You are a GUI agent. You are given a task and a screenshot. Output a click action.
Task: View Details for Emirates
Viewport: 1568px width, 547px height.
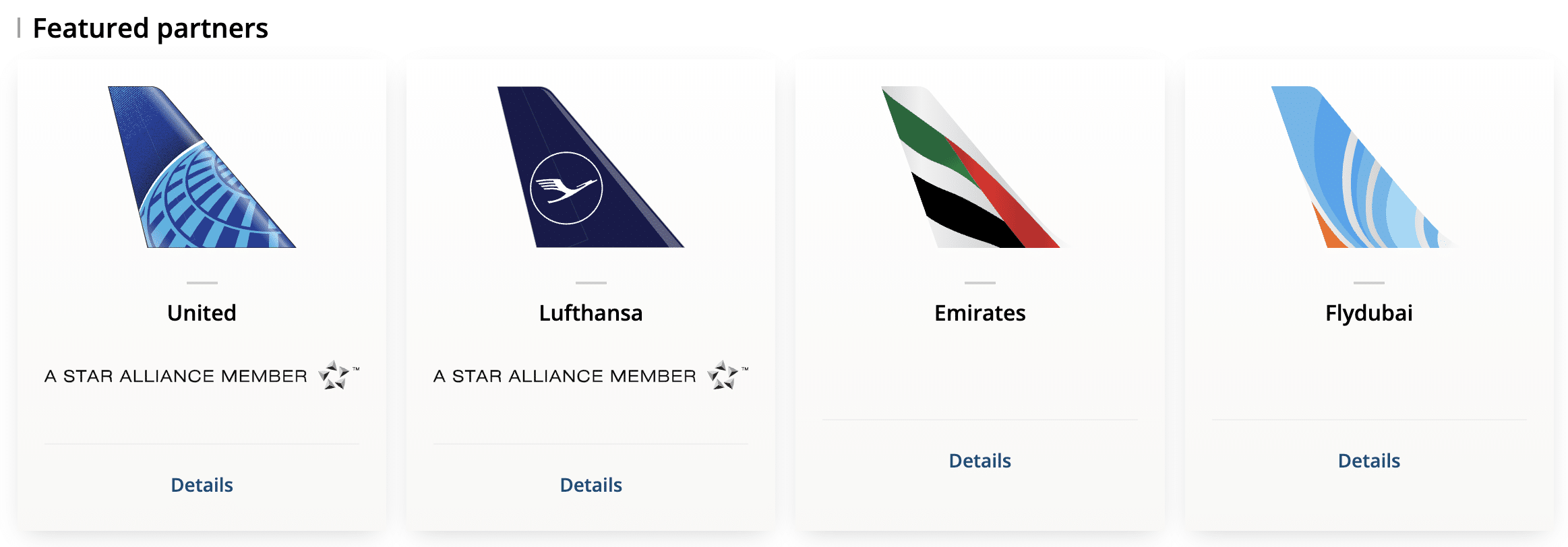(x=979, y=461)
